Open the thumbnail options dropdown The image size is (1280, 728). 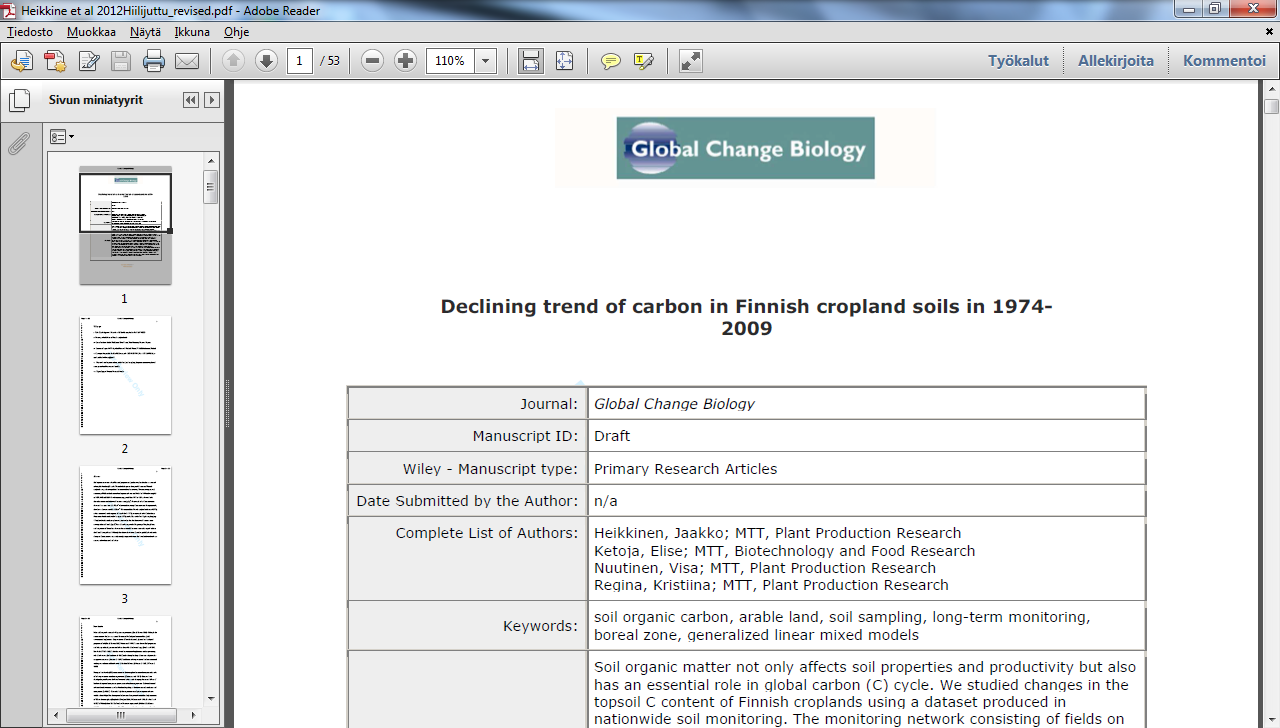click(x=62, y=137)
